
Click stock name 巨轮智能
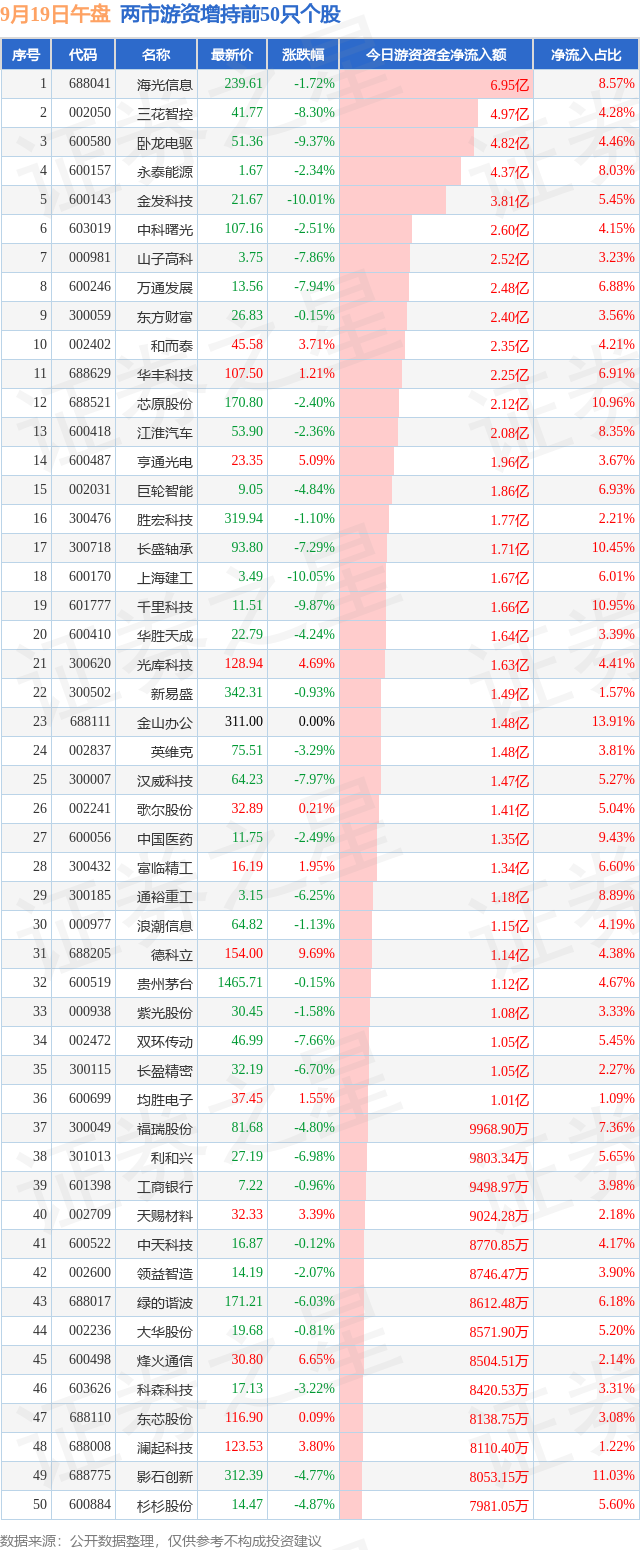pyautogui.click(x=165, y=491)
